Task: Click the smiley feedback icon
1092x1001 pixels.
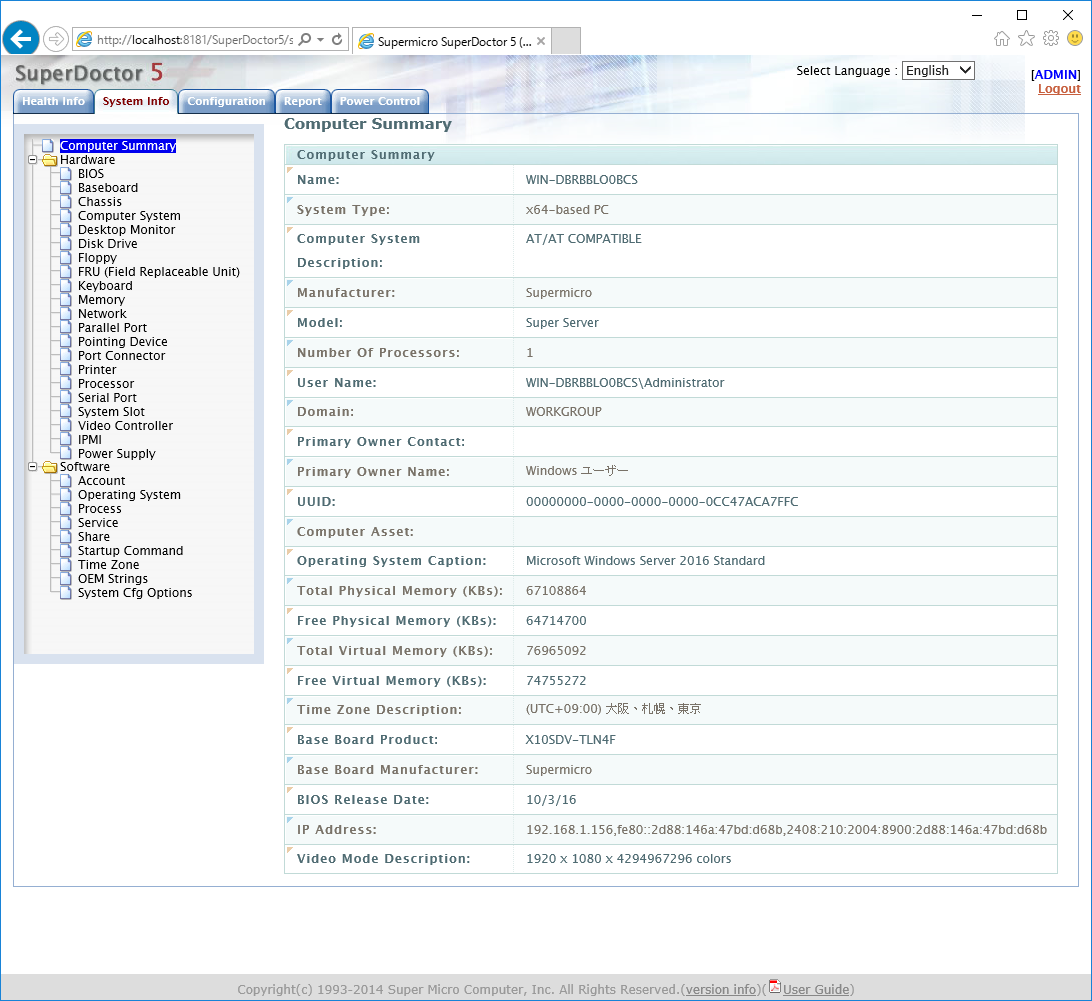Action: pos(1075,38)
